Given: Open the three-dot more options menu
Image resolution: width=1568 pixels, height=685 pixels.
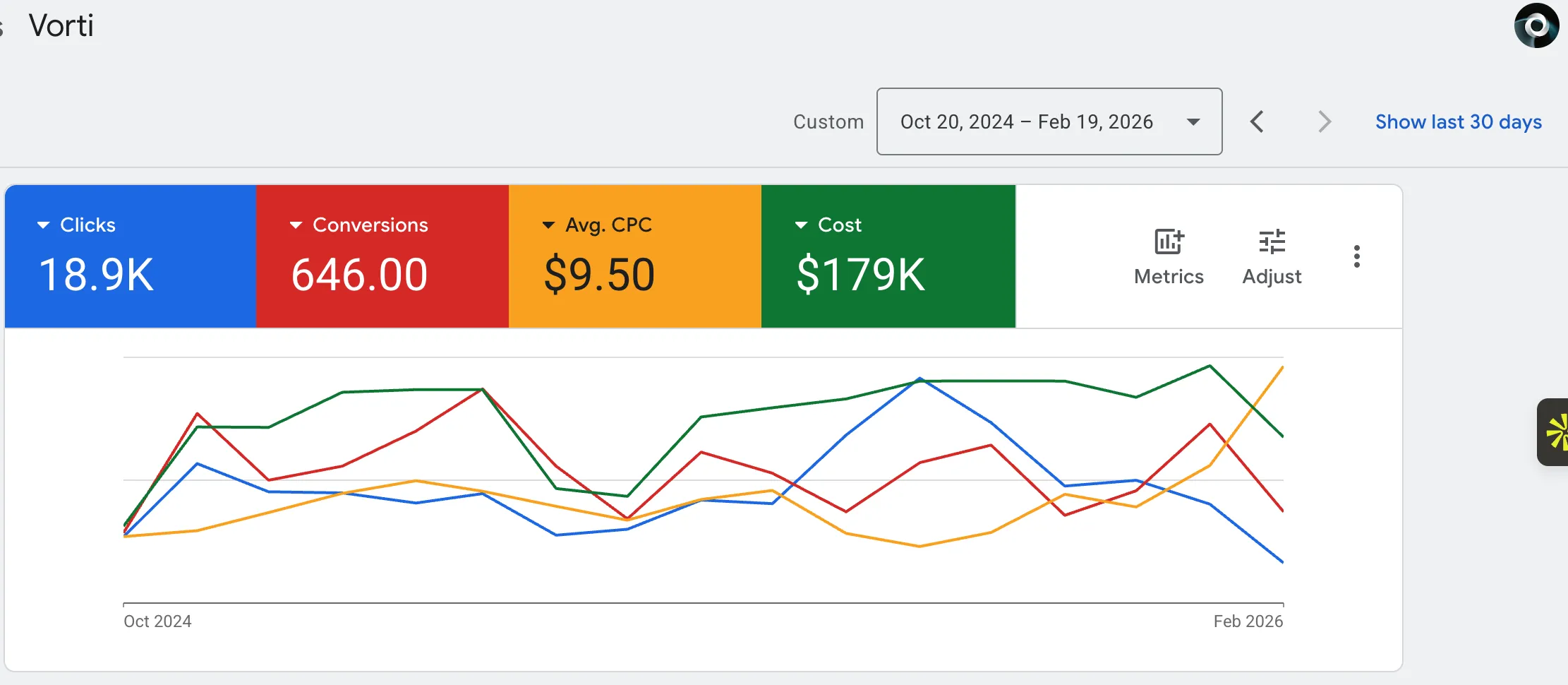Looking at the screenshot, I should pyautogui.click(x=1356, y=256).
